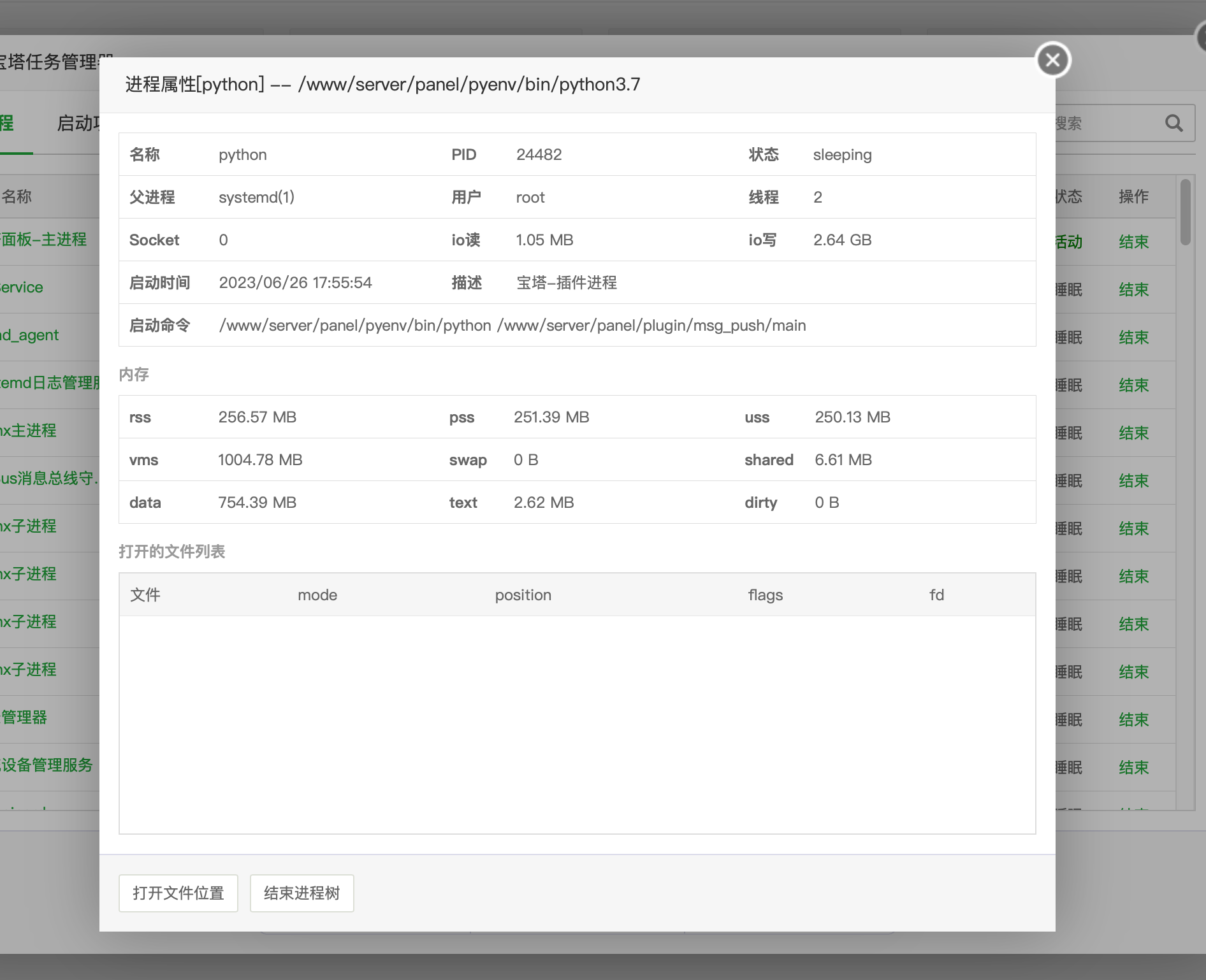
Task: Open the d_agent process entry
Action: [29, 335]
